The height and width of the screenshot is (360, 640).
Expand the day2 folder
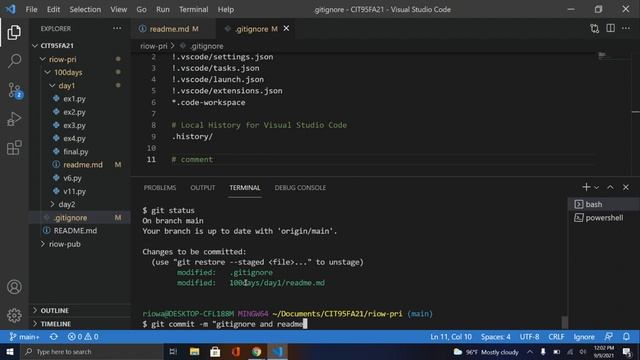click(x=67, y=204)
